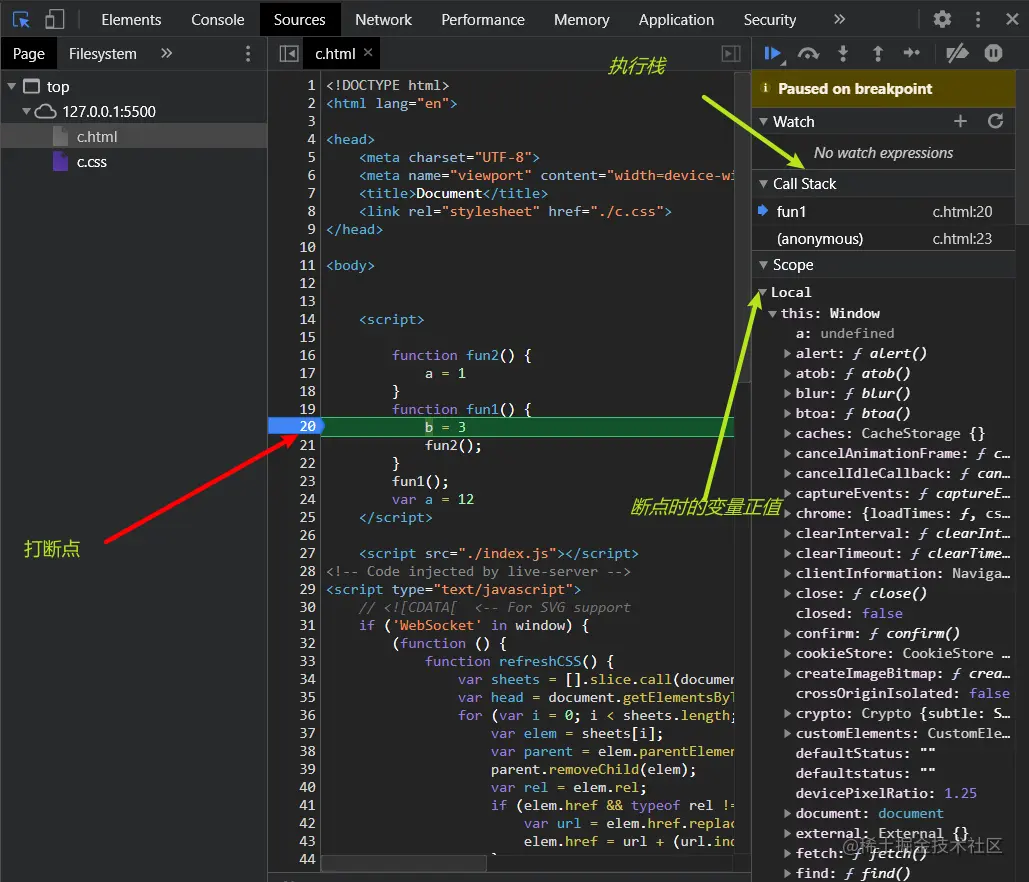Select closed: false property
This screenshot has width=1029, height=882.
(849, 613)
